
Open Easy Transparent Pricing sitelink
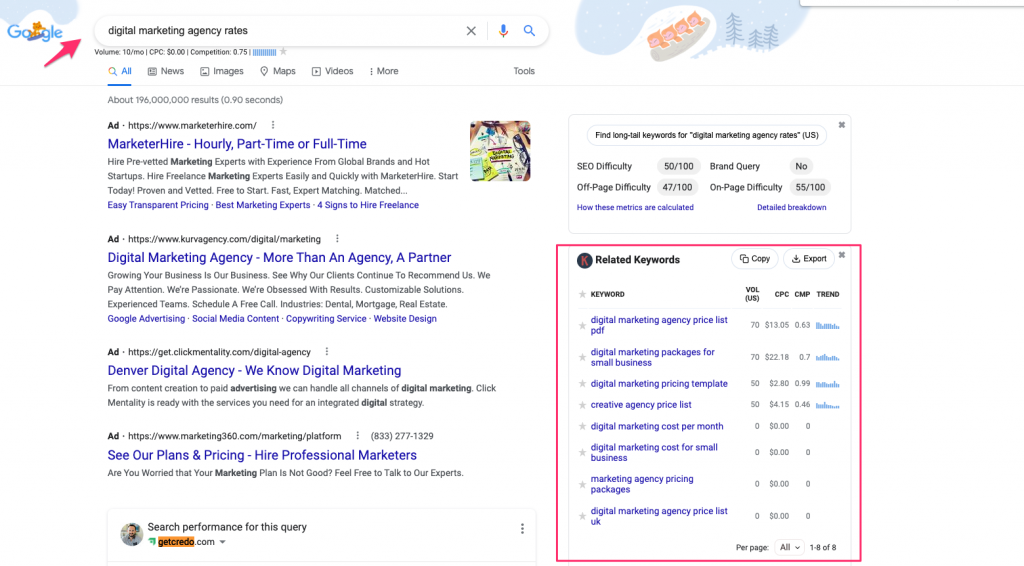158,205
